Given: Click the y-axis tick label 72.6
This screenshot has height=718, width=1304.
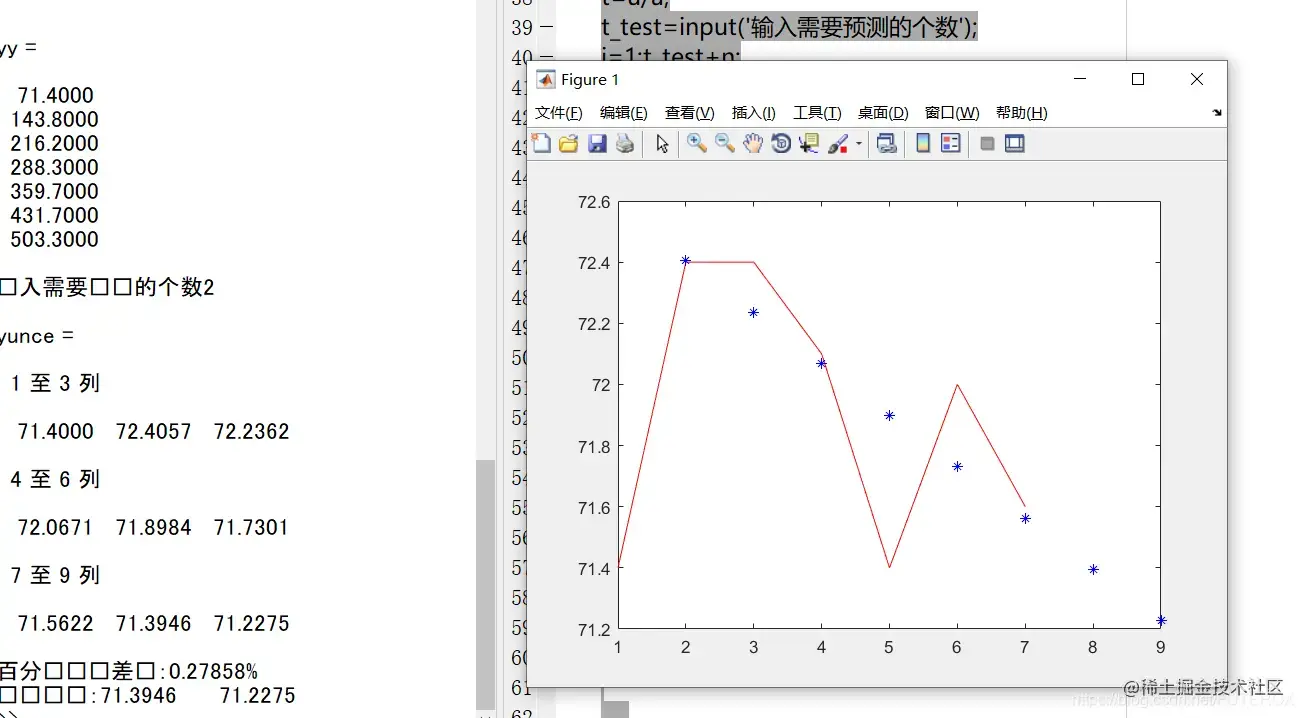Looking at the screenshot, I should [x=594, y=203].
